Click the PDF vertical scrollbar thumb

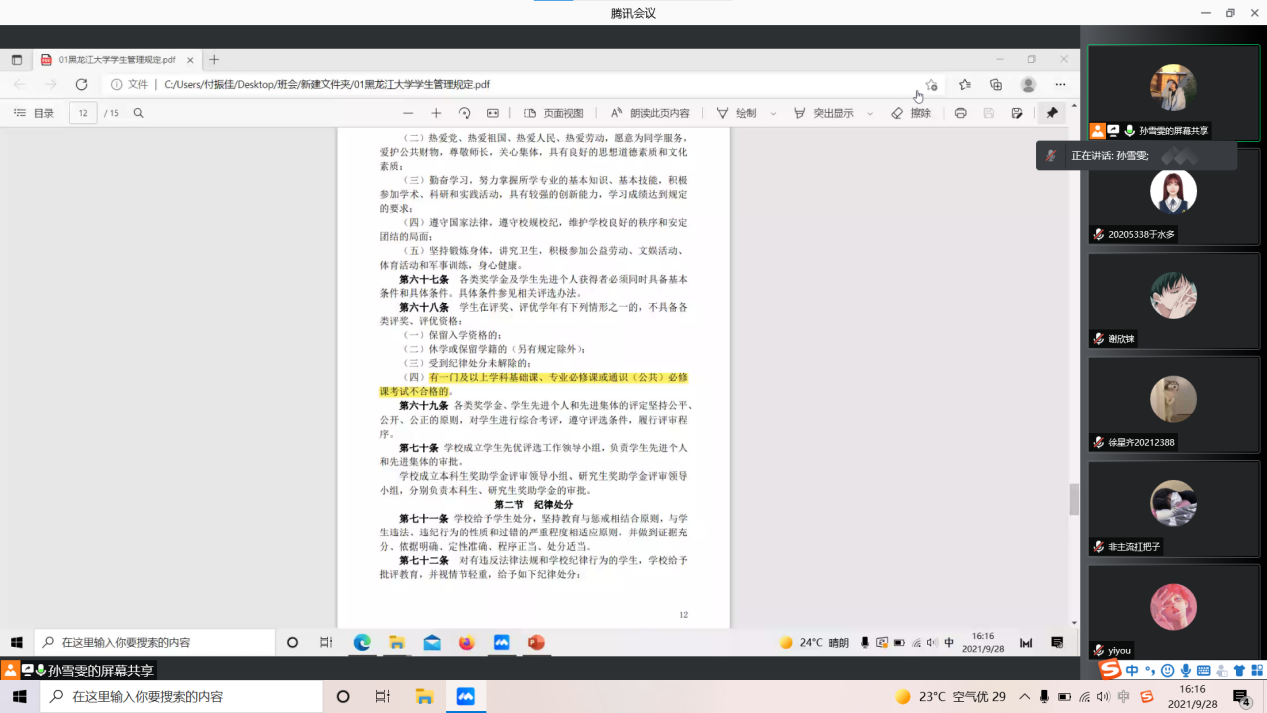coord(1074,499)
